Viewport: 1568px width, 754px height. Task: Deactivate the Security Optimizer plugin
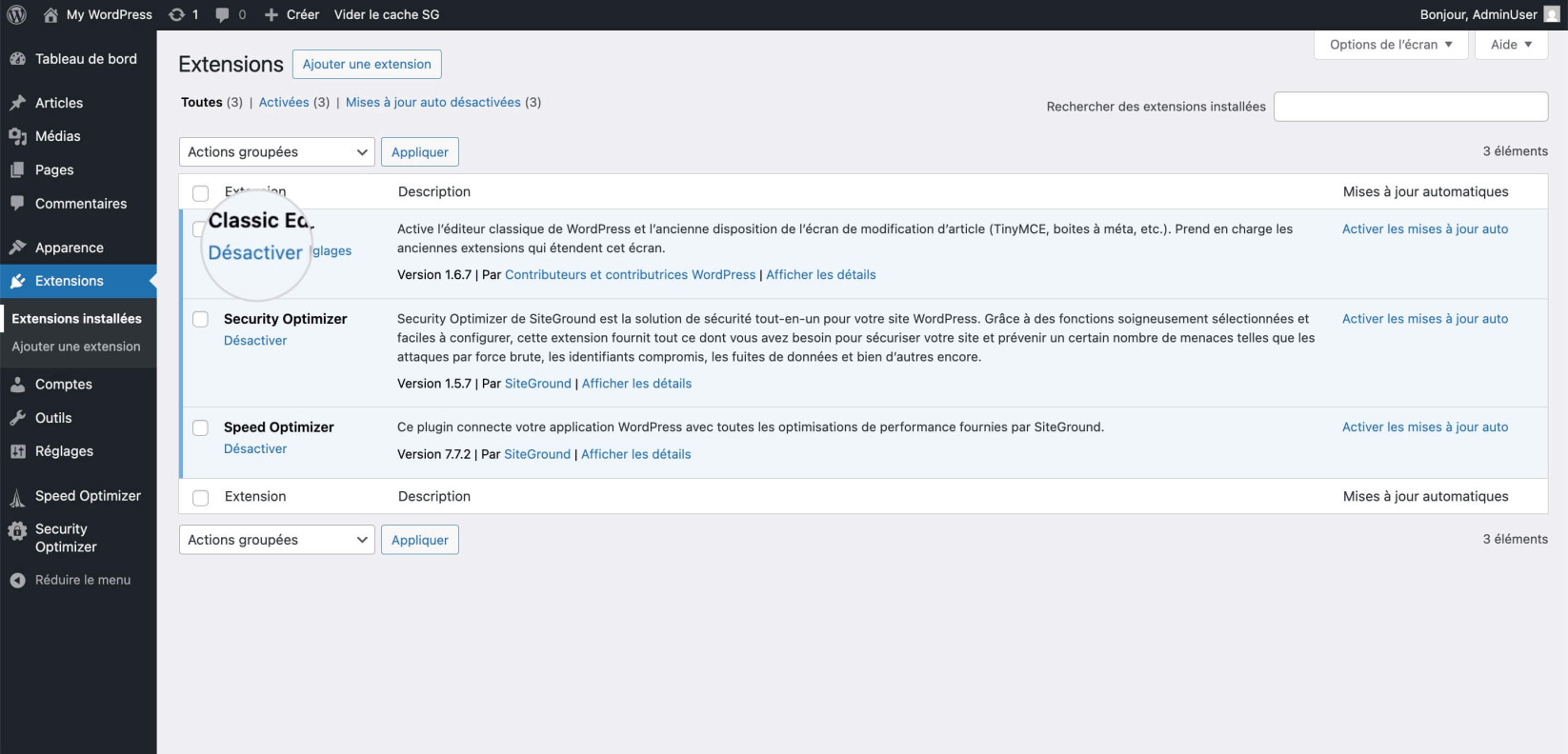coord(255,340)
